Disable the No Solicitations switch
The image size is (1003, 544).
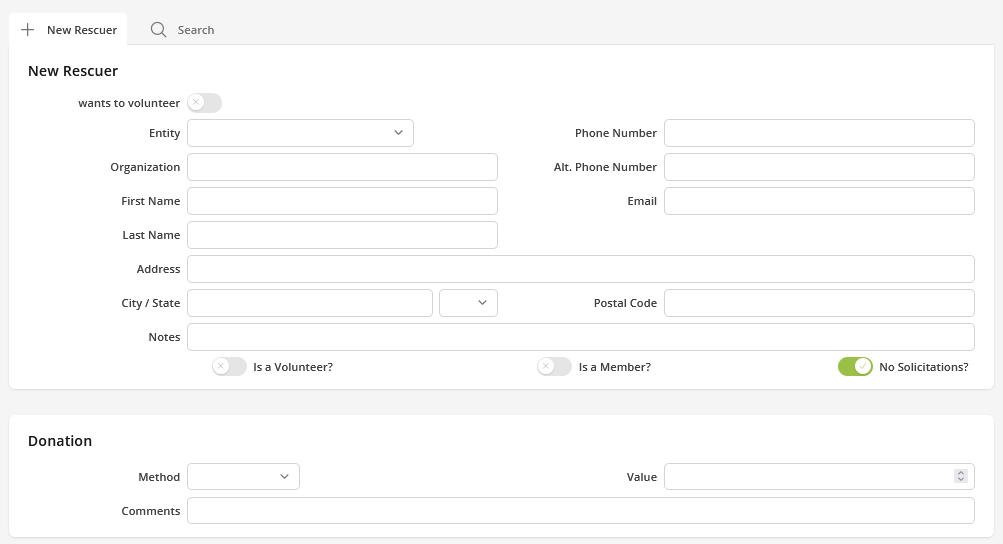click(855, 367)
